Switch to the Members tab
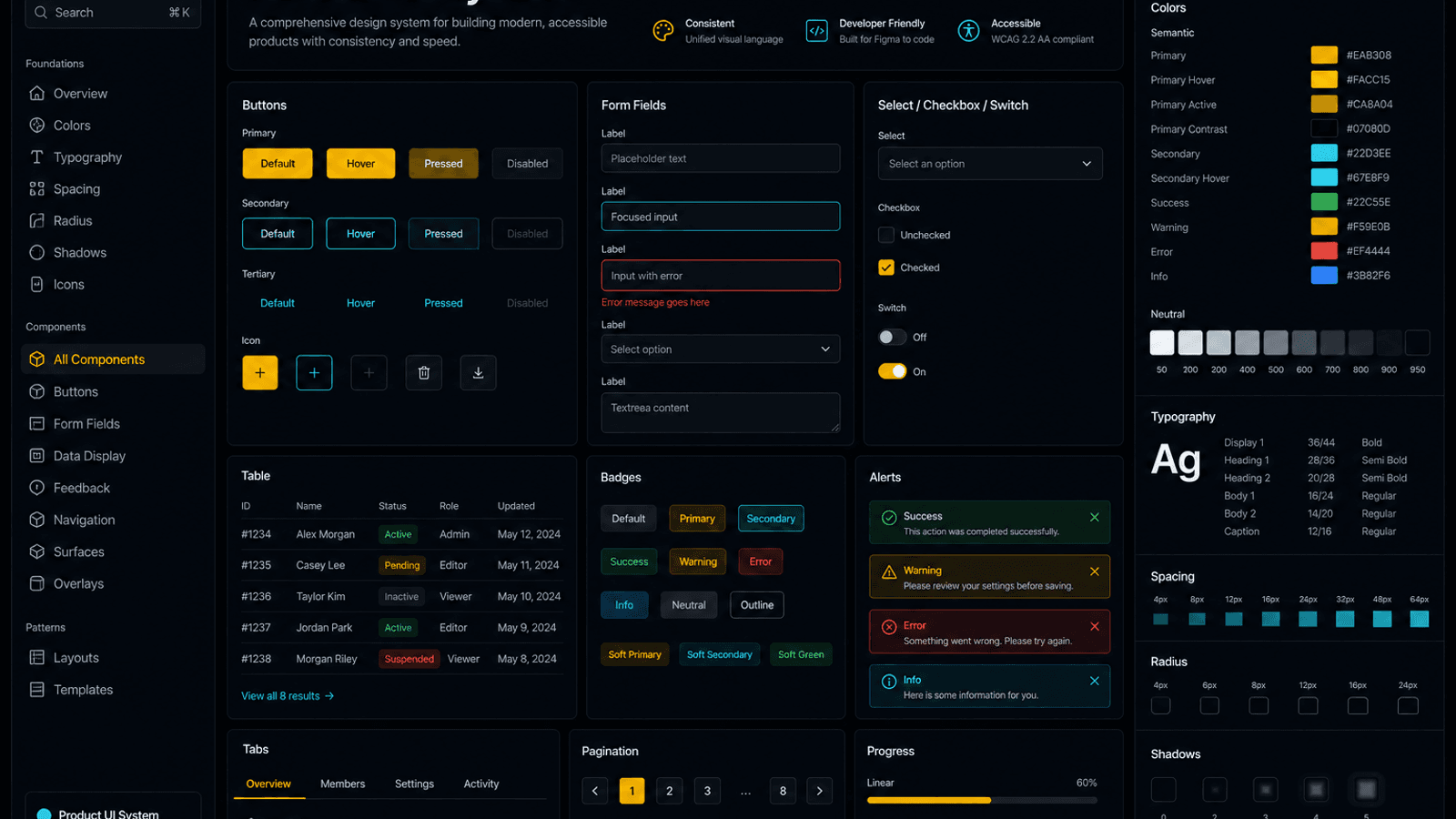 342,784
